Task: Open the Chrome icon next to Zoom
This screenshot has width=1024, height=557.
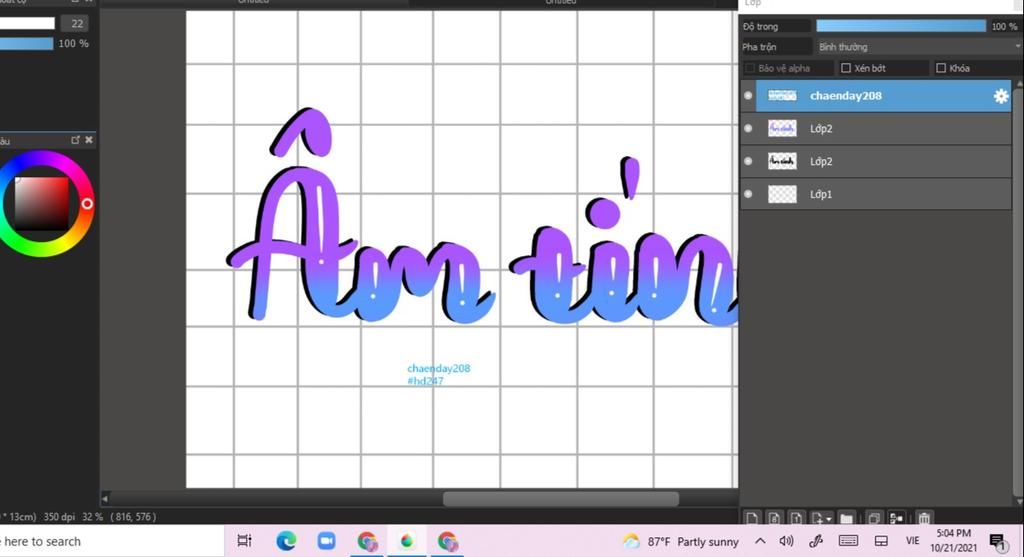Action: tap(367, 541)
